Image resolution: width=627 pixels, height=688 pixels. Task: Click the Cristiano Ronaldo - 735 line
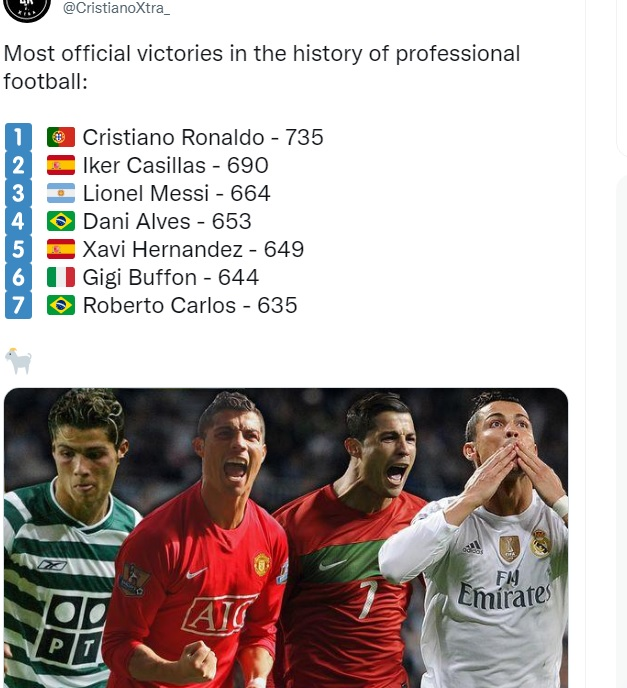click(x=203, y=137)
